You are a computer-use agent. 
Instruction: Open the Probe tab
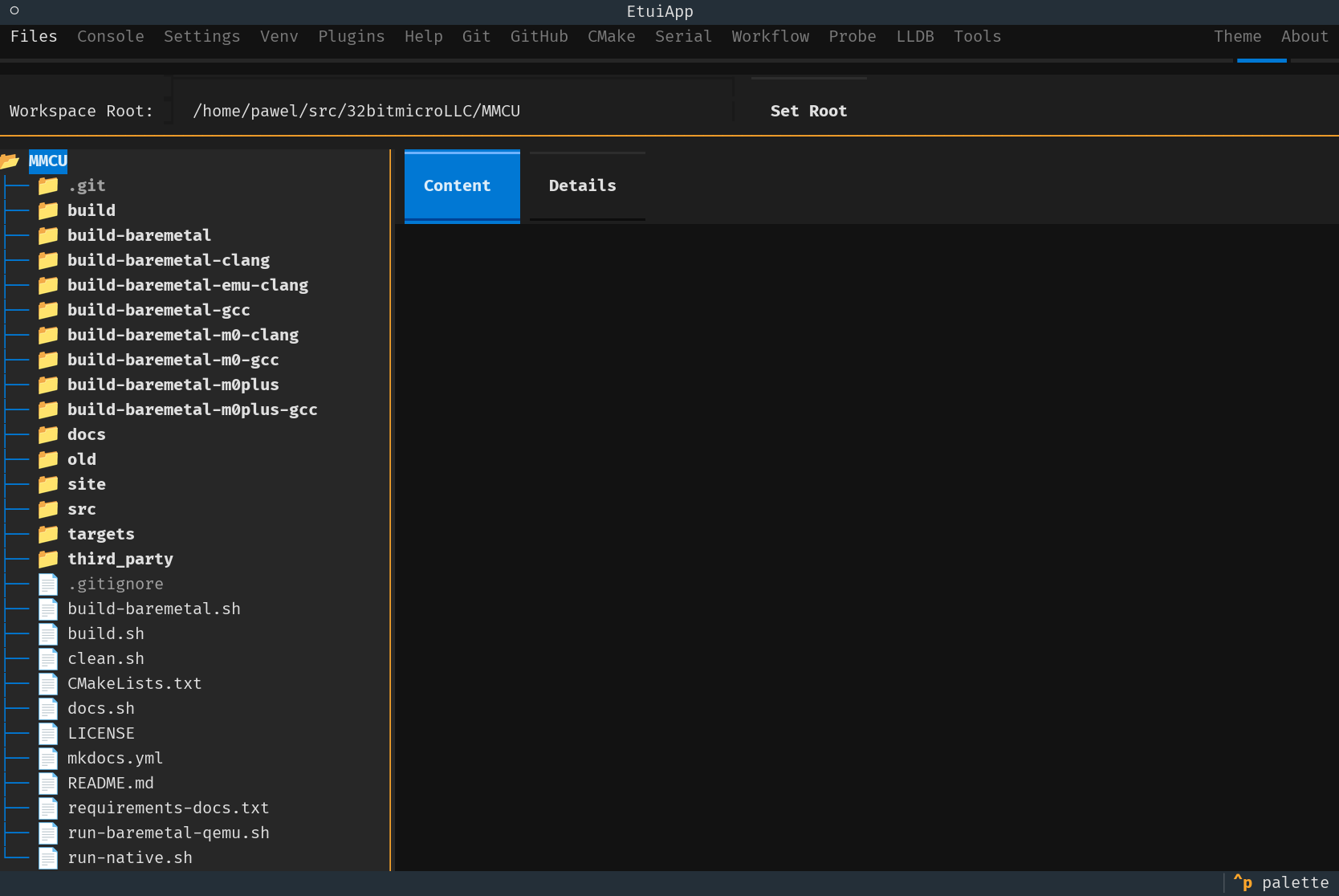coord(853,36)
